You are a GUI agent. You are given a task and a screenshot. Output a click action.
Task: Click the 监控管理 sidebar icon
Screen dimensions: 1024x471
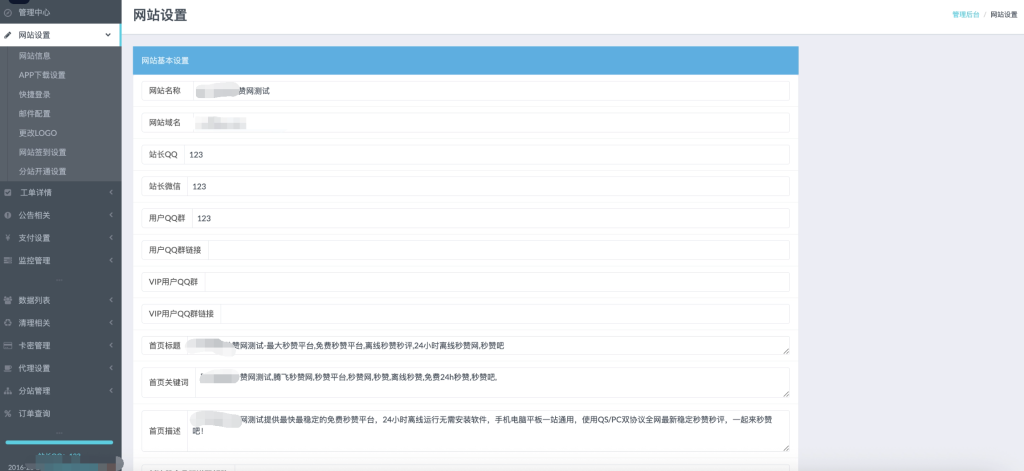tap(8, 261)
